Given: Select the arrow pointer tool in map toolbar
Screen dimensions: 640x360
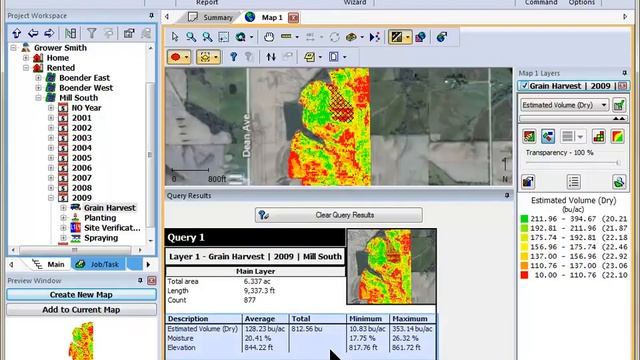Looking at the screenshot, I should pos(175,37).
